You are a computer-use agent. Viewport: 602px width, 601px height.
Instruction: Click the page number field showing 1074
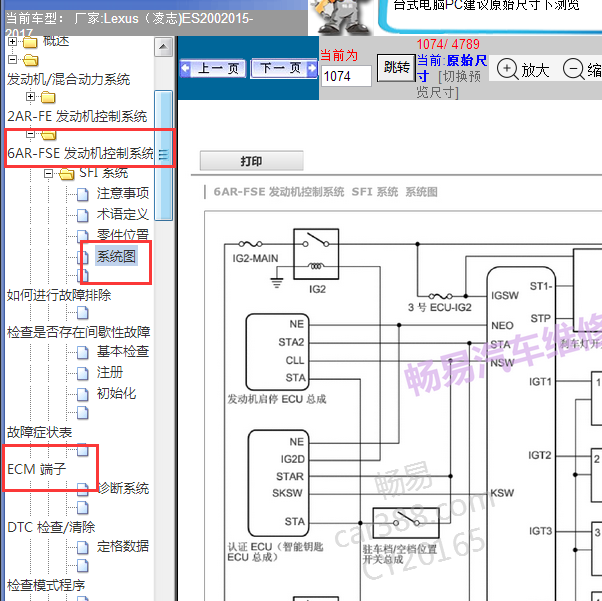pos(346,76)
